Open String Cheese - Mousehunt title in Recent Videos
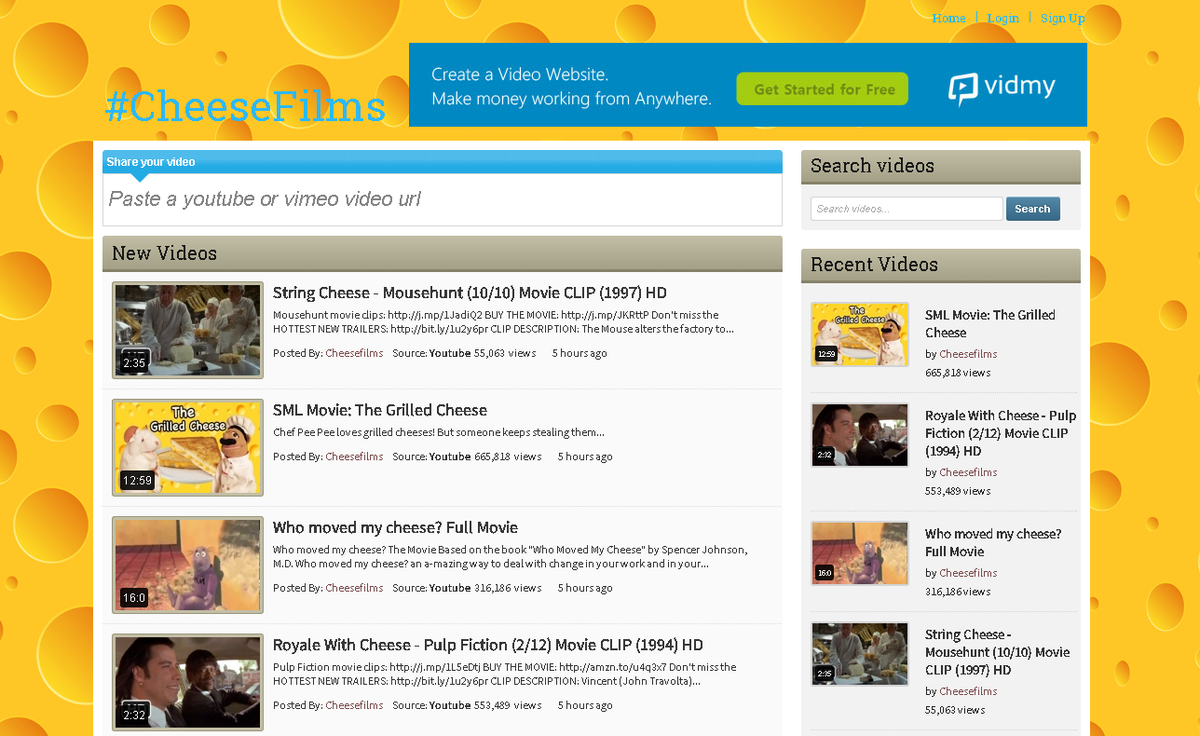 coord(997,652)
